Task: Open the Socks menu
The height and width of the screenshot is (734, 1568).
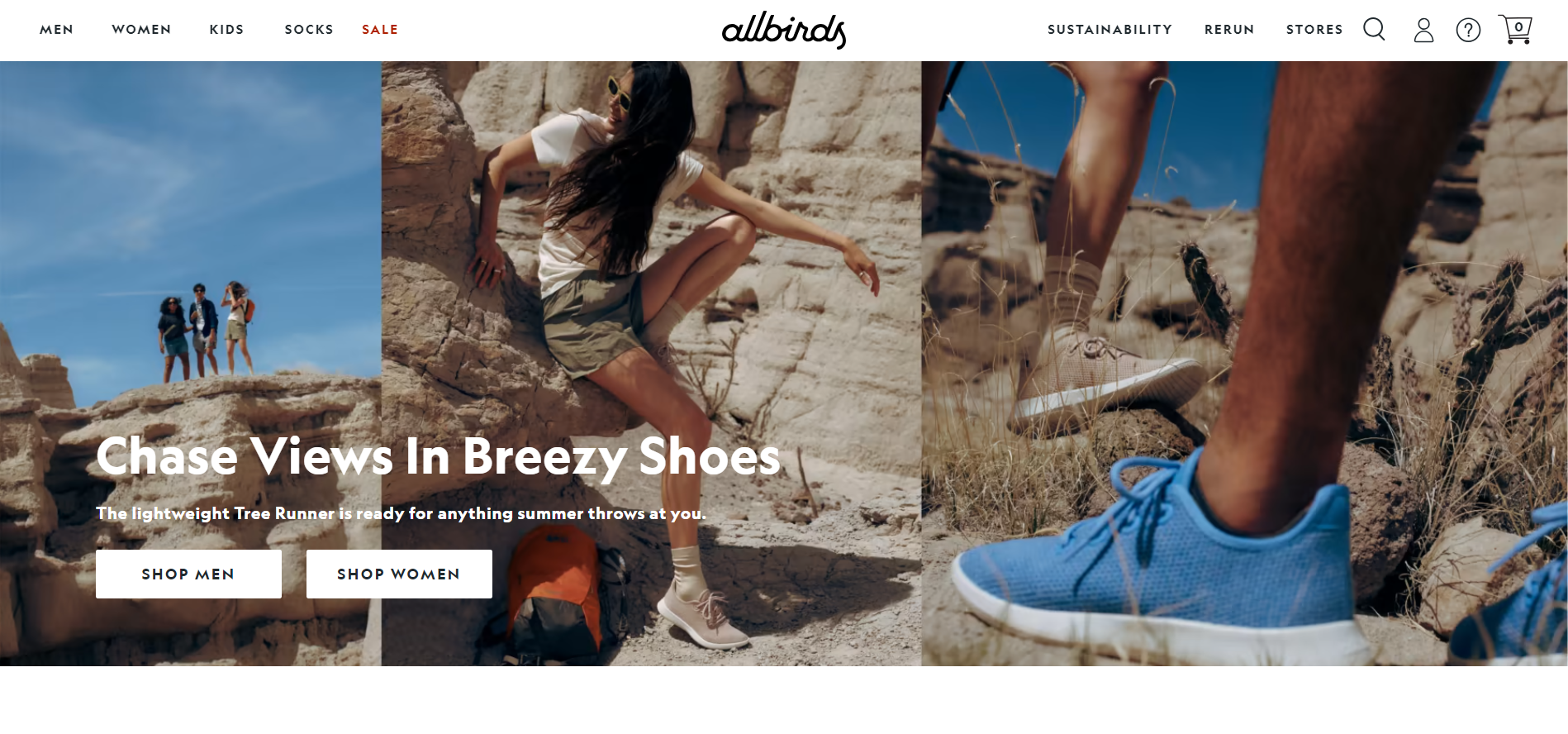Action: point(309,30)
